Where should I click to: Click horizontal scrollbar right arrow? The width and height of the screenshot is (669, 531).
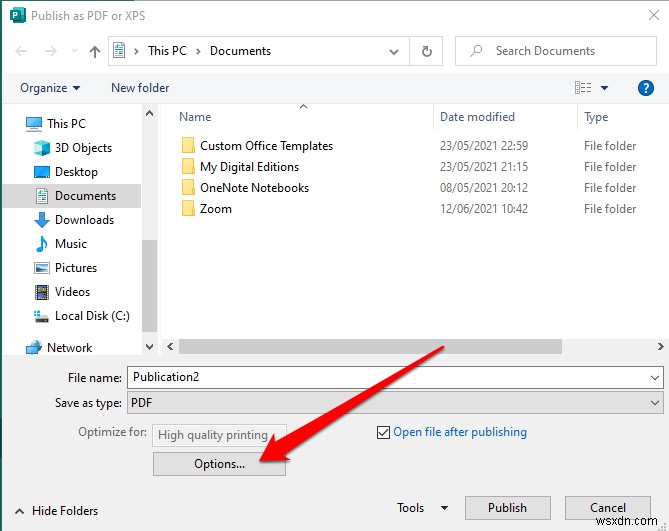[x=660, y=347]
